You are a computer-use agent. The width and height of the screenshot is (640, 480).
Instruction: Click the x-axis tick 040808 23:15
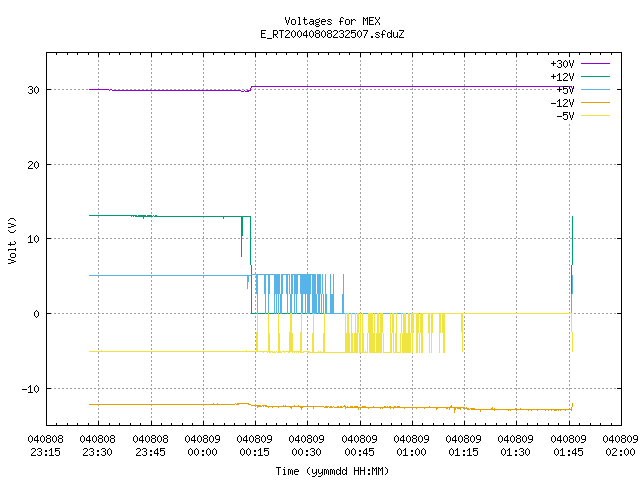point(45,446)
